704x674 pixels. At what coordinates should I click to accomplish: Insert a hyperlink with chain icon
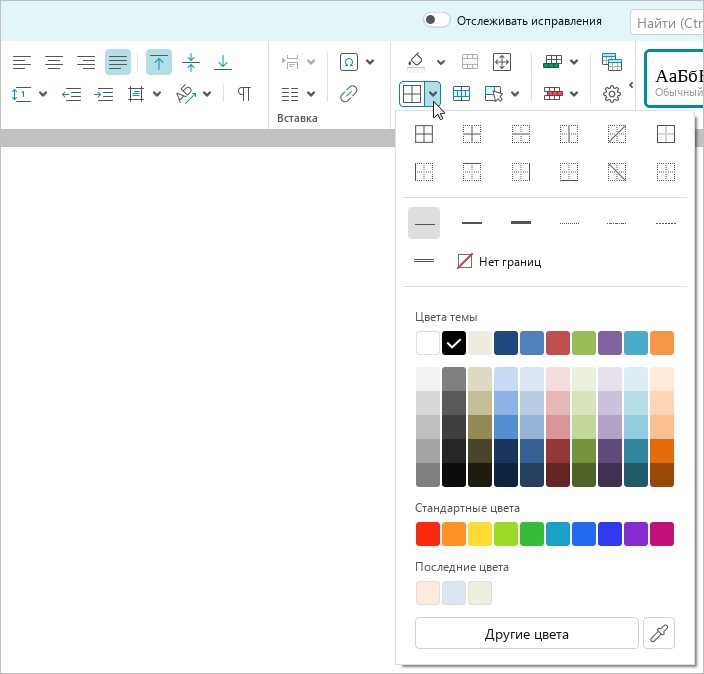click(349, 94)
